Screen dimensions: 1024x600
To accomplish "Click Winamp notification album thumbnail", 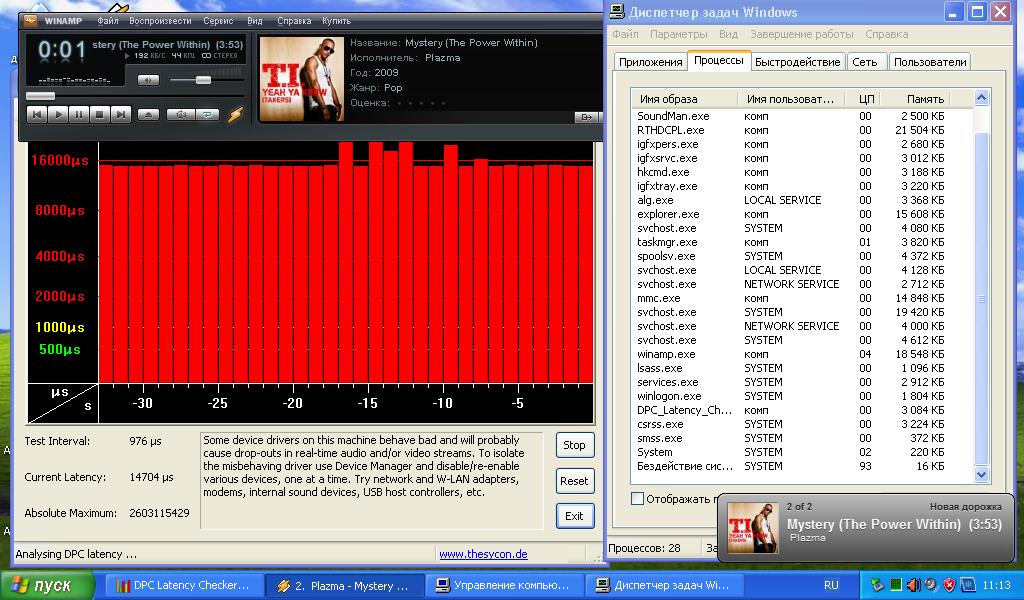I will pos(753,528).
